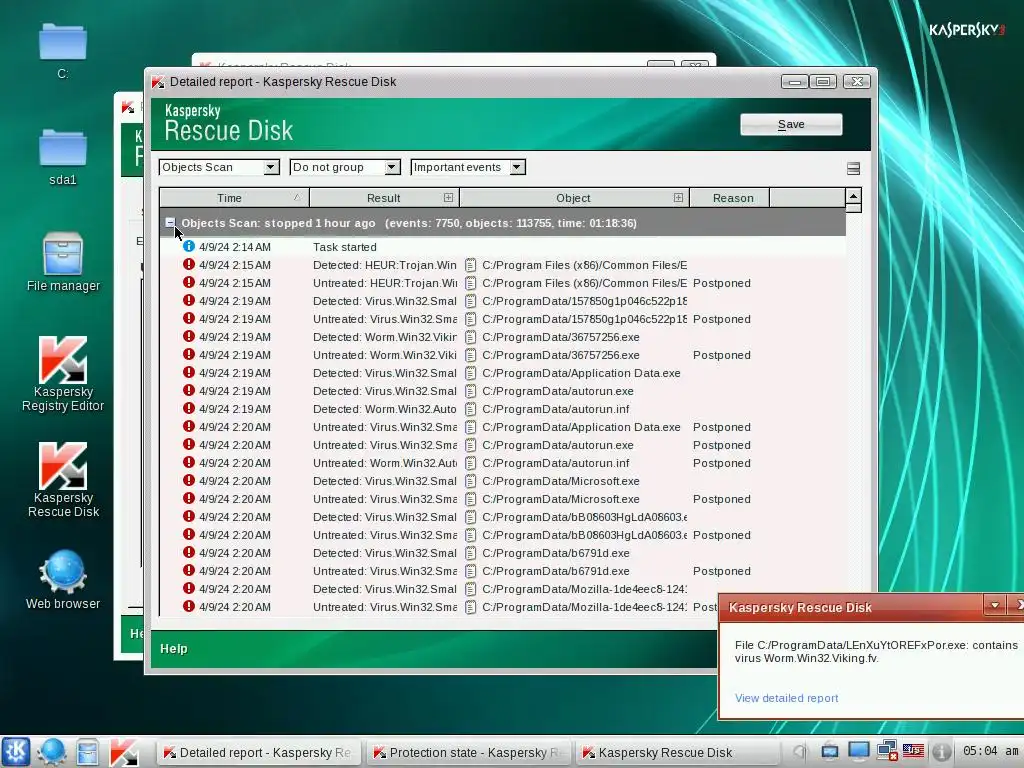
Task: Click Help in the Detailed report window
Action: (x=174, y=648)
